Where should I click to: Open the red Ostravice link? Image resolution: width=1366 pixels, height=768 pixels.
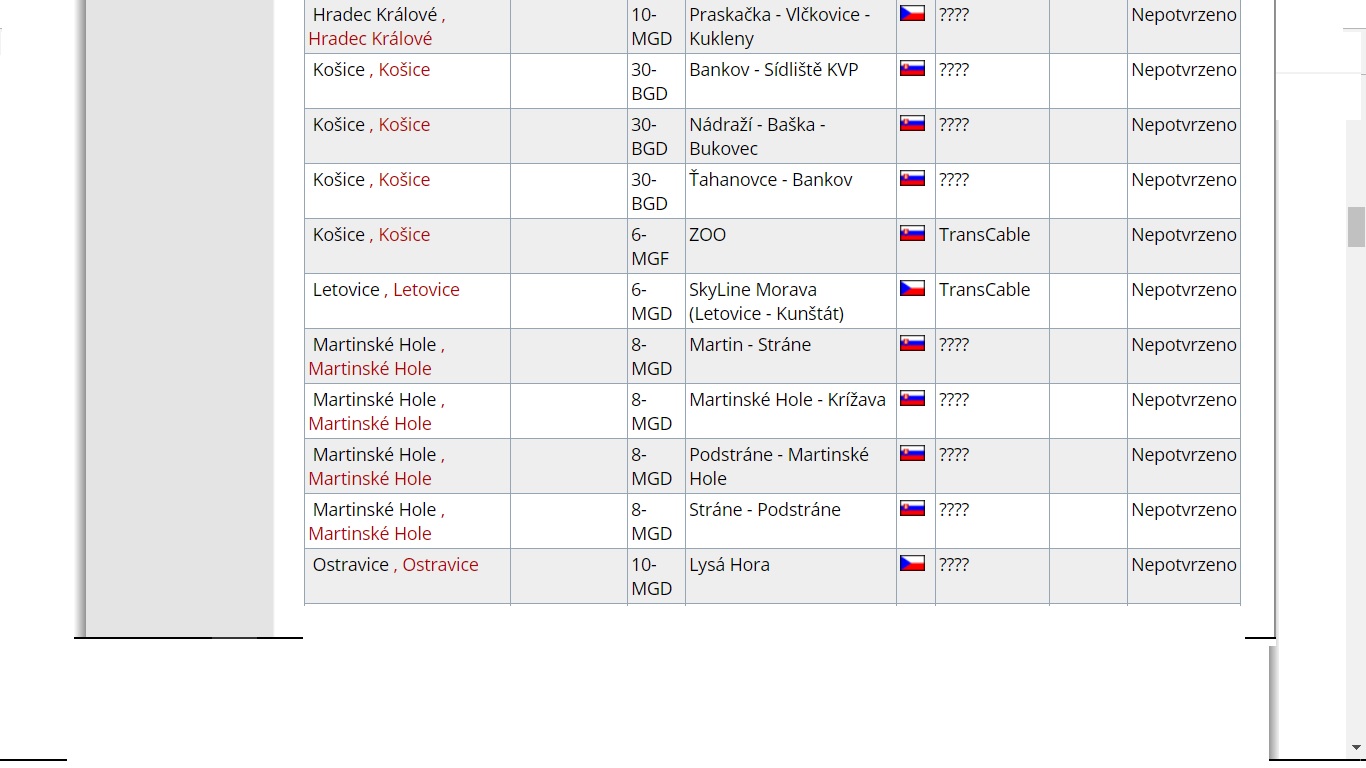point(440,565)
